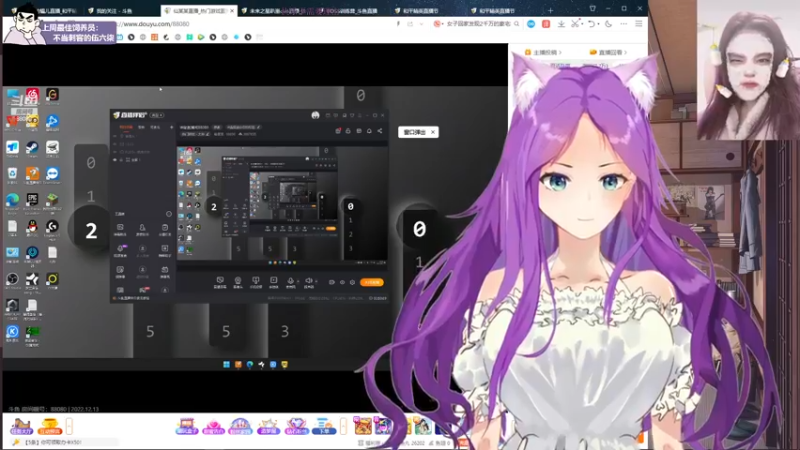
Task: Expand the arrow next to 互动预言
Action: pos(69,426)
